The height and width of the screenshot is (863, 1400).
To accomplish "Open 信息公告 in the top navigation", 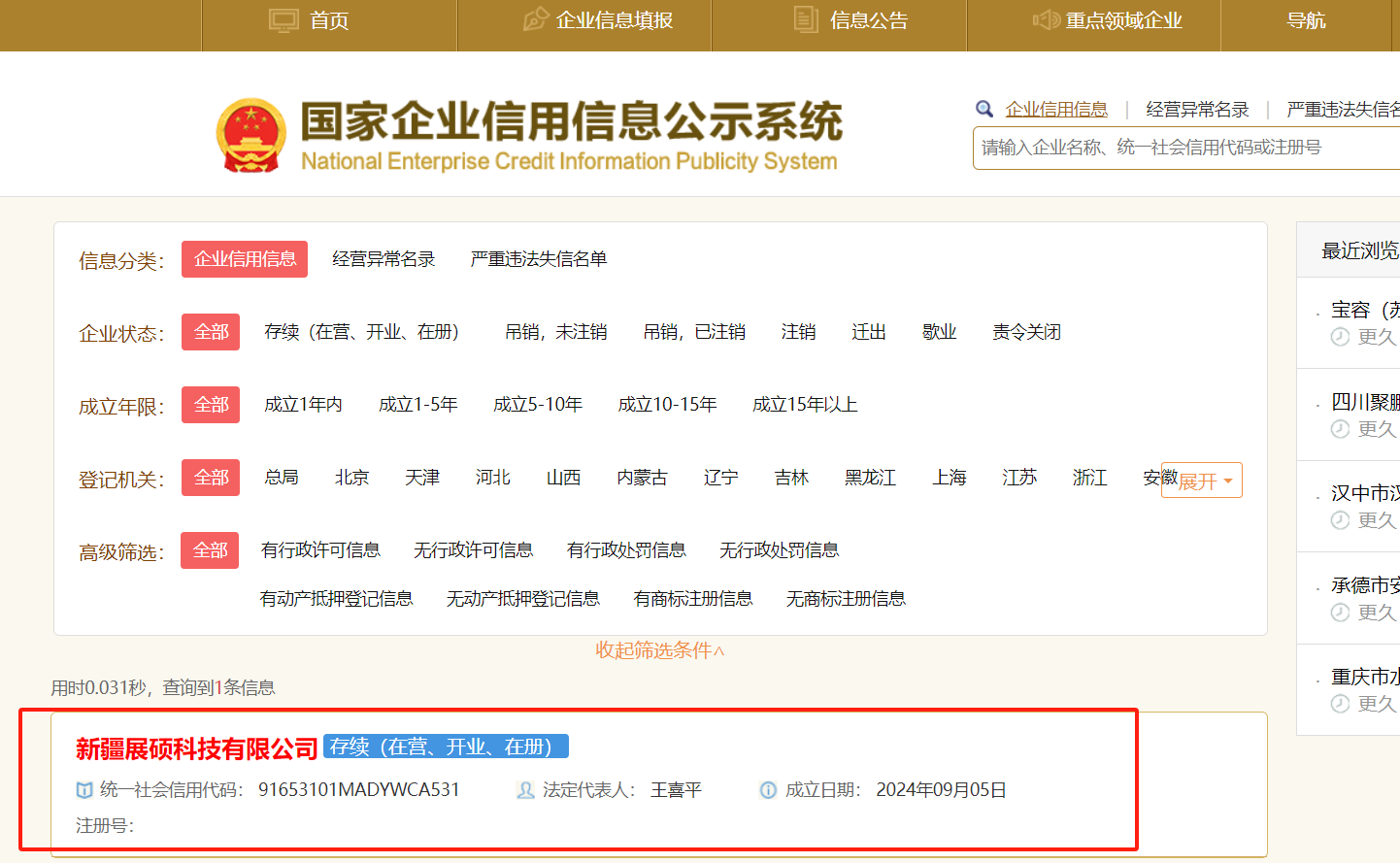I will (868, 20).
